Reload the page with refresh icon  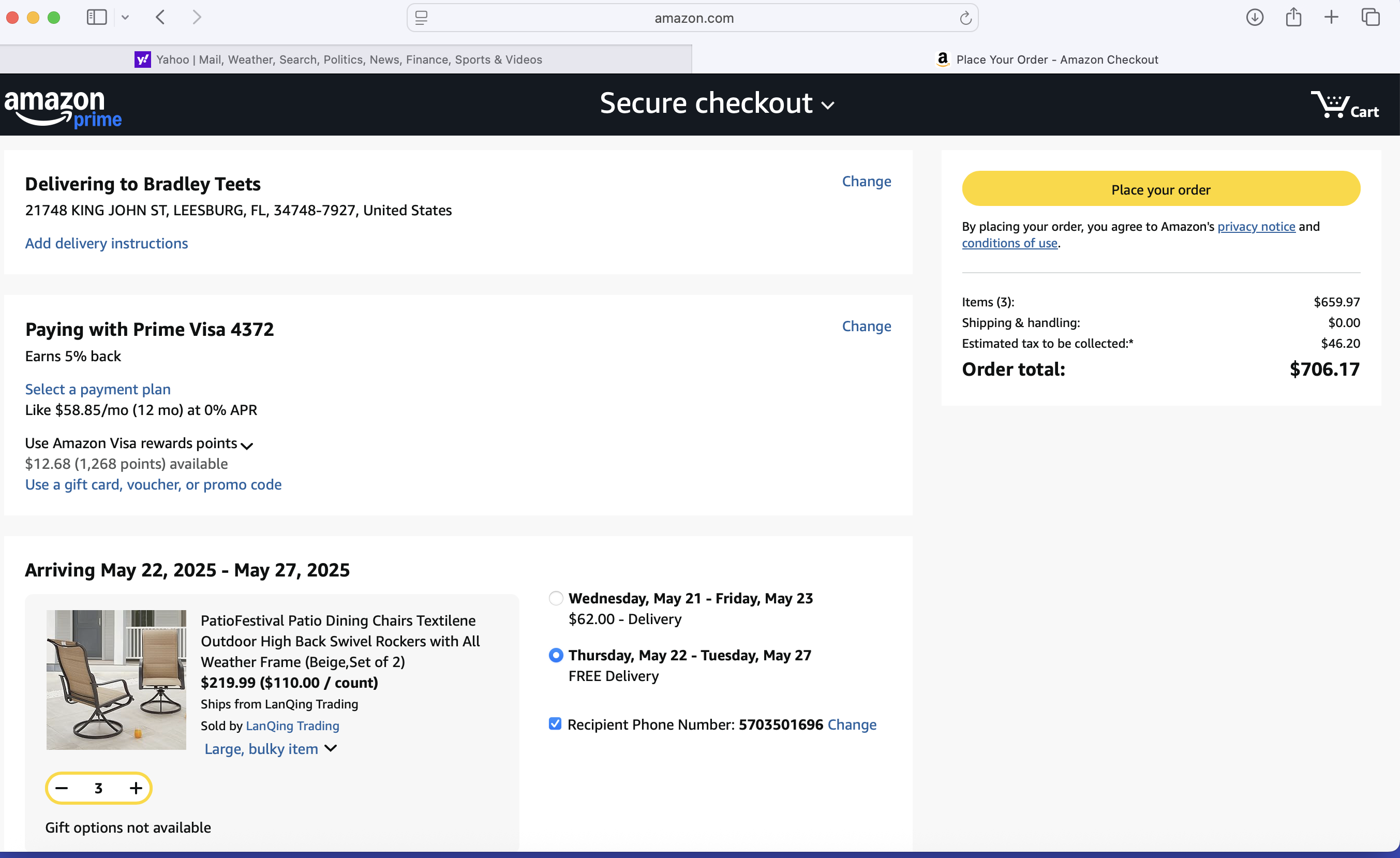click(965, 18)
